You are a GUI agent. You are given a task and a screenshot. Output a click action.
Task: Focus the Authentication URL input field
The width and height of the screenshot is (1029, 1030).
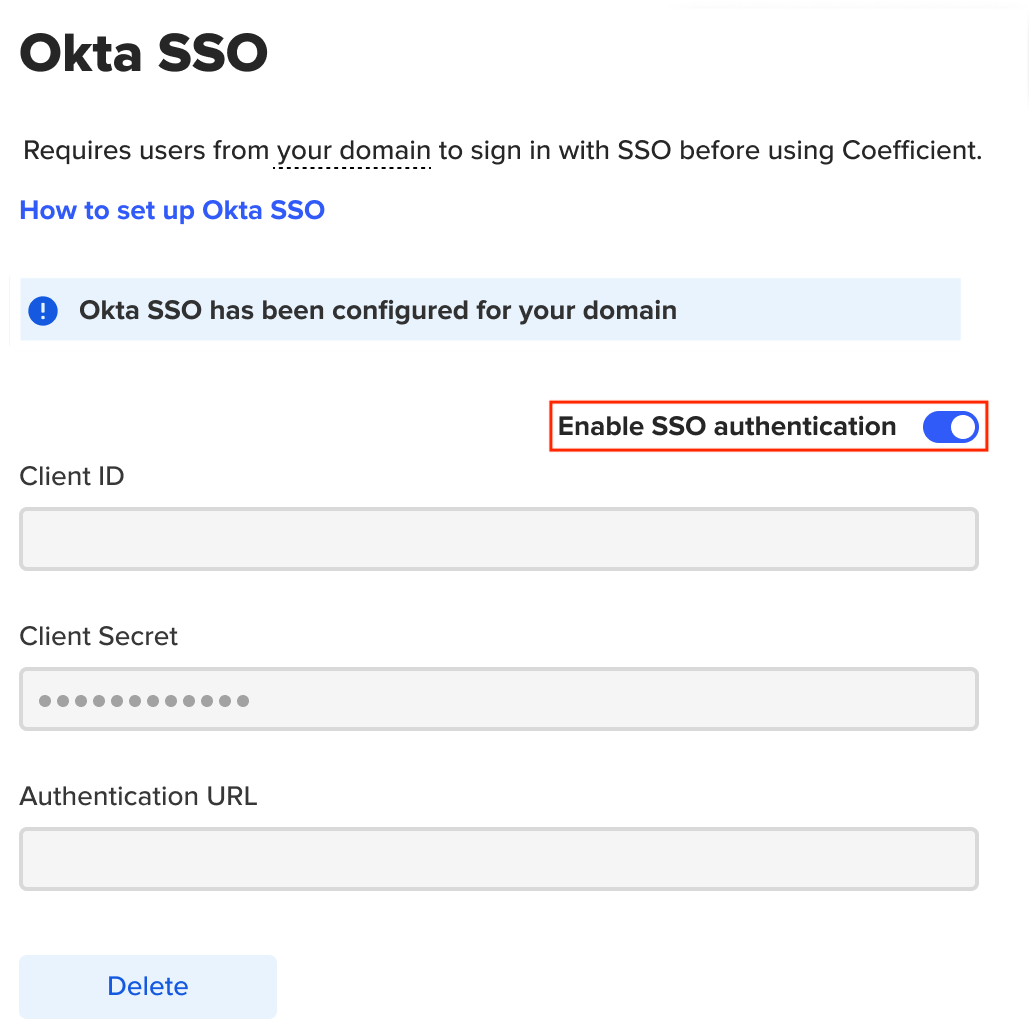click(x=499, y=859)
